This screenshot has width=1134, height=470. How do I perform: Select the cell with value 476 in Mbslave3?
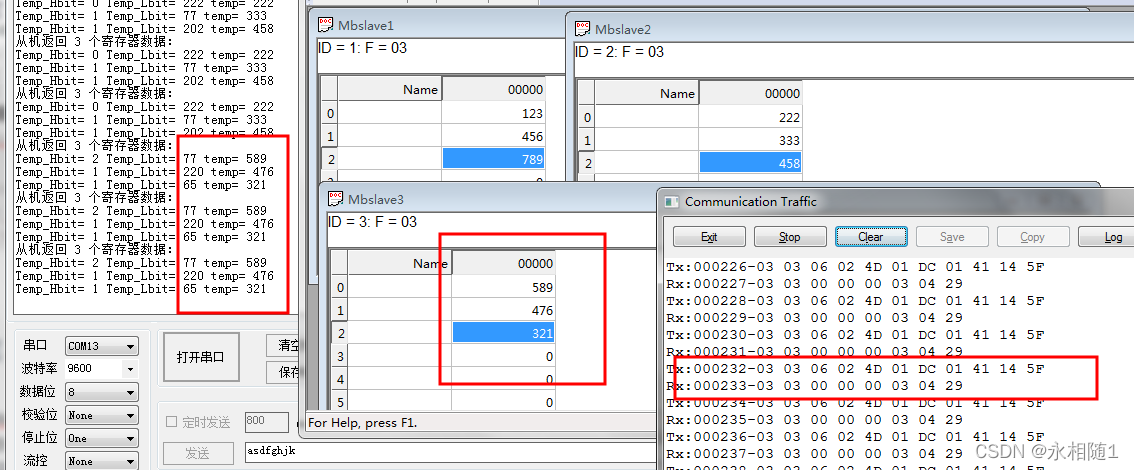503,310
